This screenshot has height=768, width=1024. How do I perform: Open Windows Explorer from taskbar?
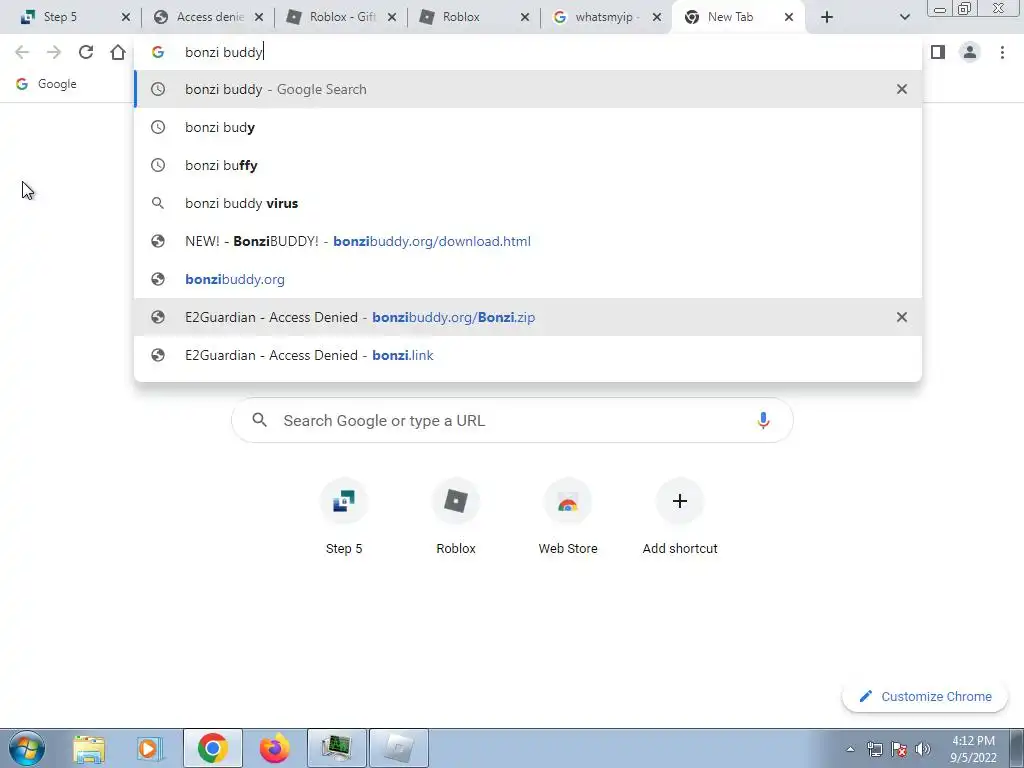tap(88, 748)
